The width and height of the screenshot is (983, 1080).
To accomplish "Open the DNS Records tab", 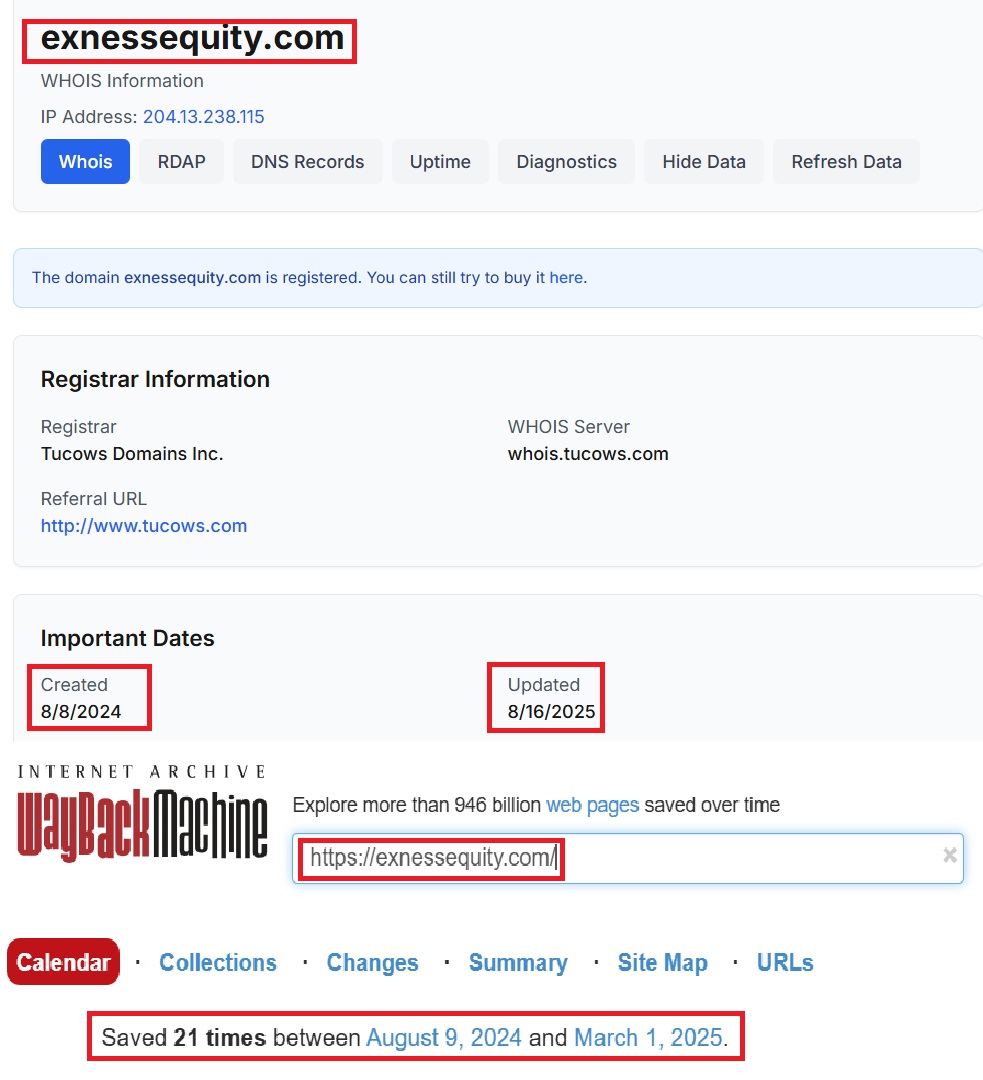I will [x=307, y=162].
